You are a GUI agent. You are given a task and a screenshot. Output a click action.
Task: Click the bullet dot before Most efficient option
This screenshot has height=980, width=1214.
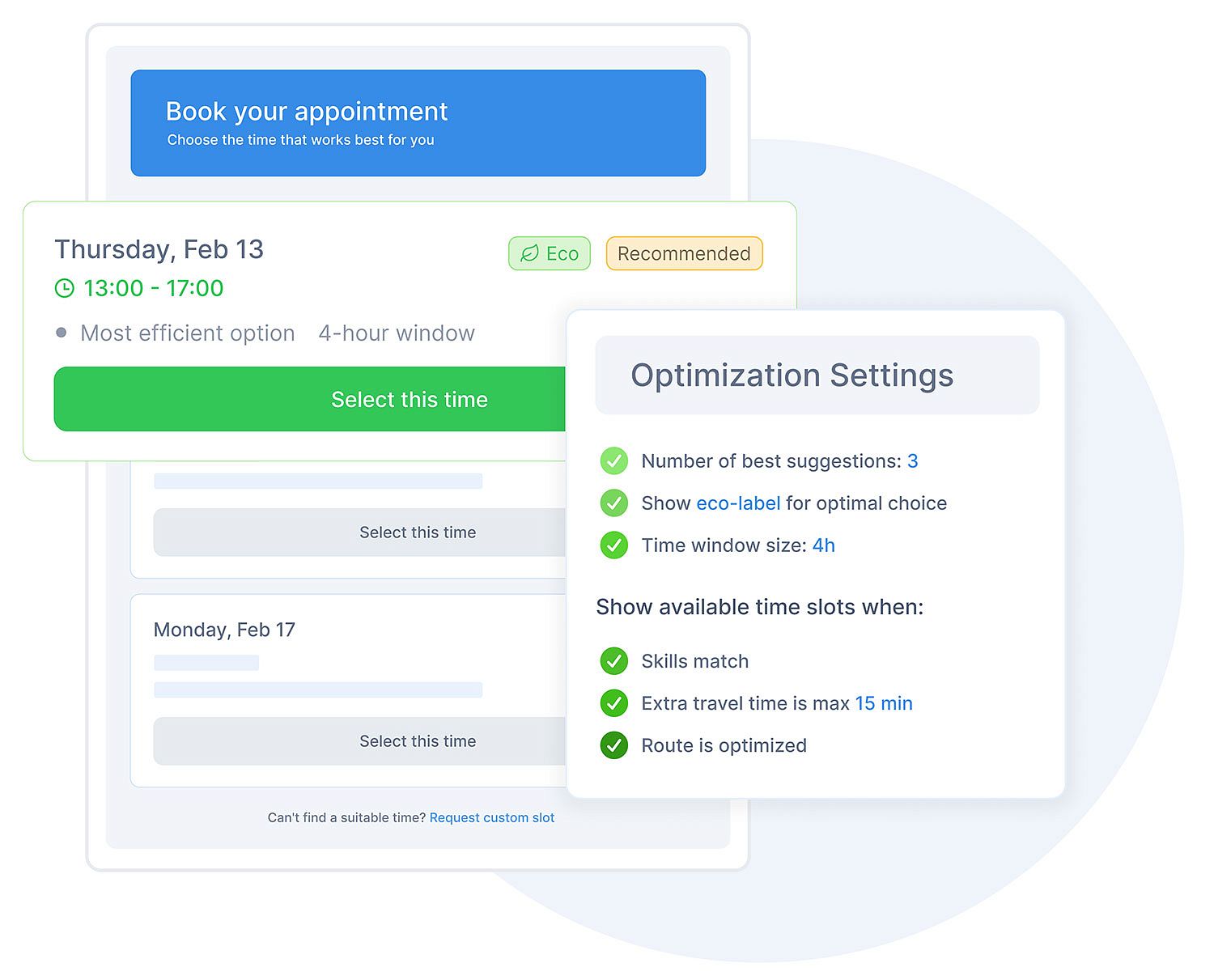click(62, 333)
